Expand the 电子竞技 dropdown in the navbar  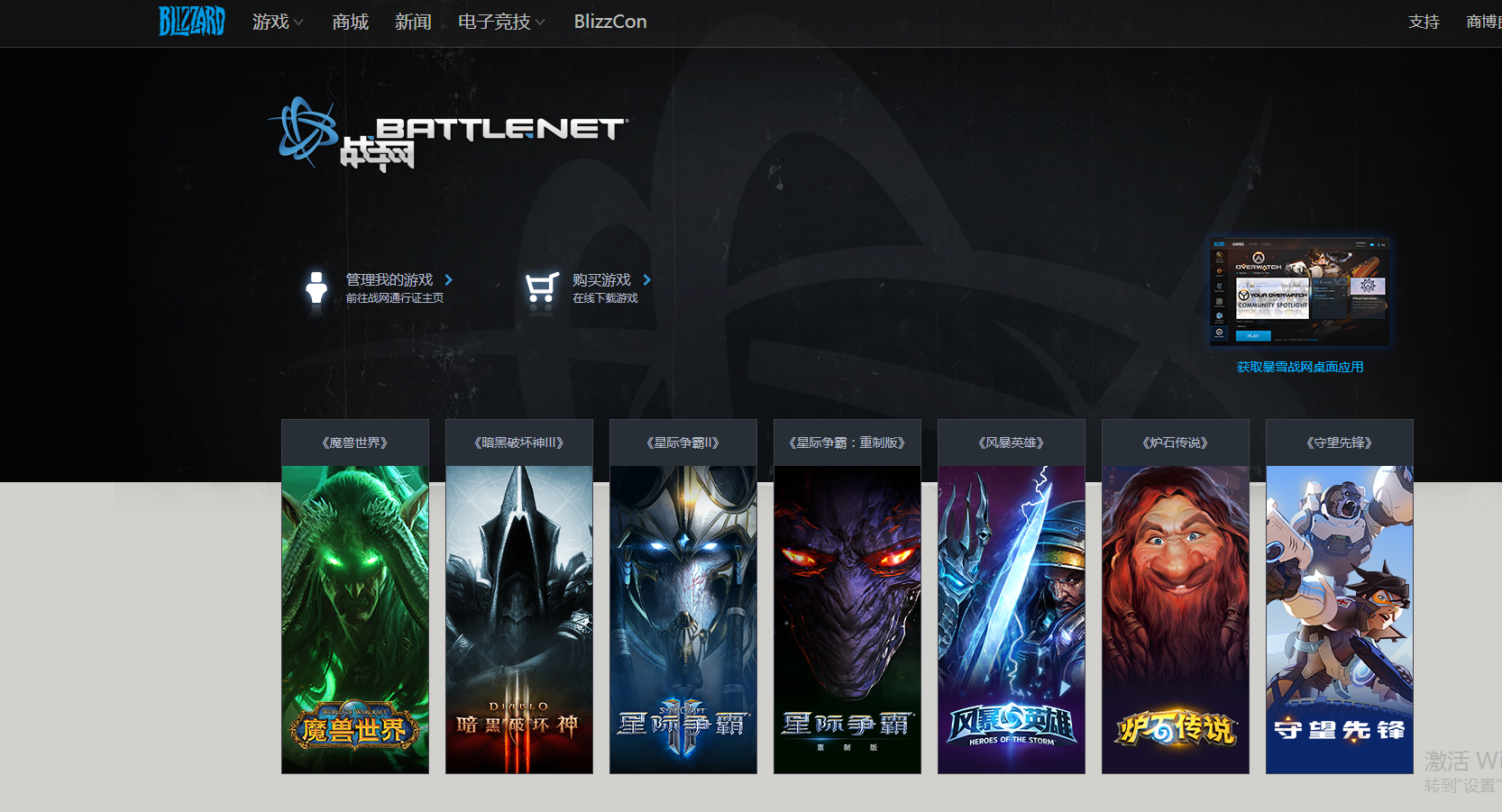501,22
